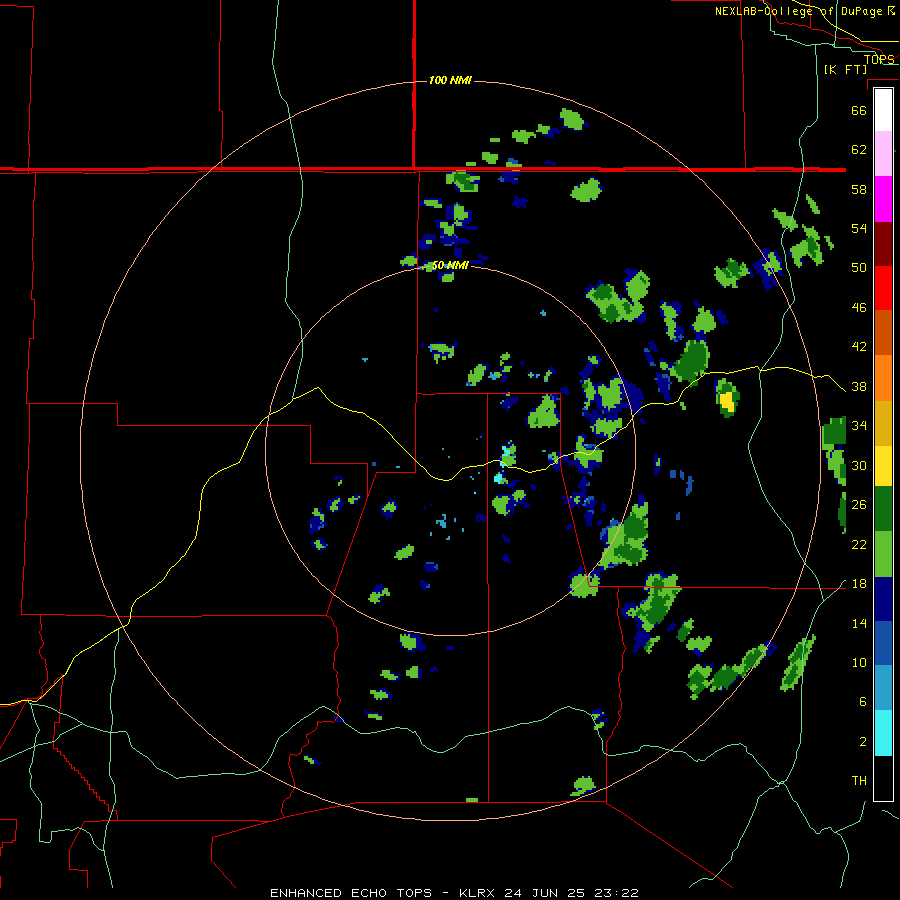
Task: Click the '66' legend value label
Action: 859,110
